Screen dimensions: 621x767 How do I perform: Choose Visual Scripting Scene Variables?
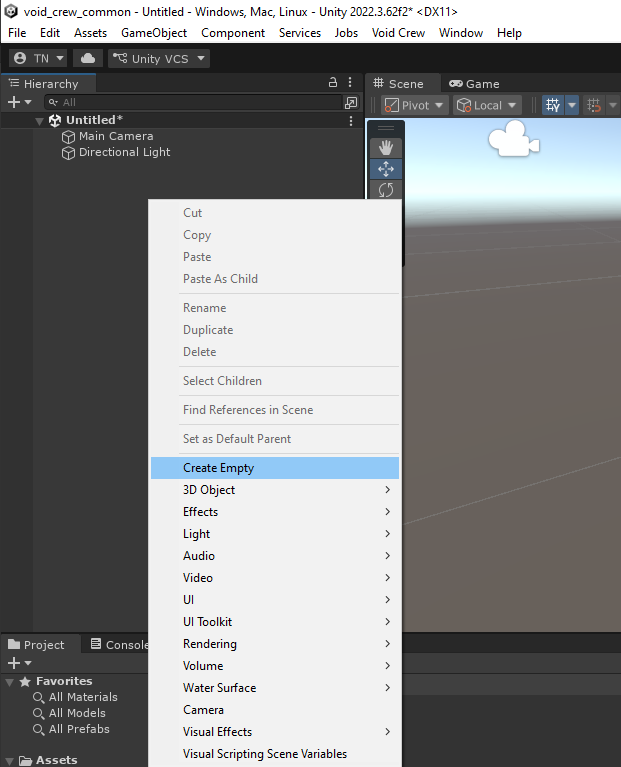point(275,754)
